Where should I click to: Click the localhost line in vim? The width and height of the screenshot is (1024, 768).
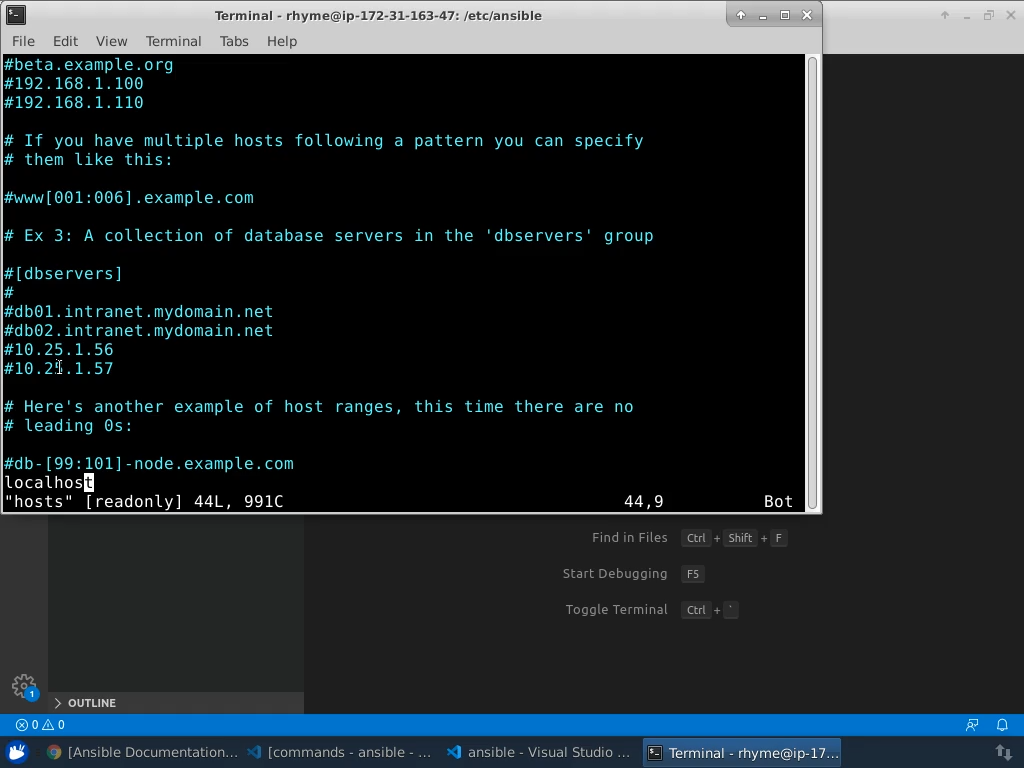(x=49, y=483)
